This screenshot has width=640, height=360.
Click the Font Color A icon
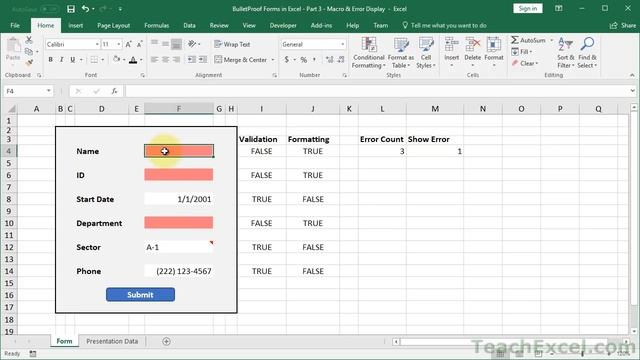pyautogui.click(x=133, y=60)
